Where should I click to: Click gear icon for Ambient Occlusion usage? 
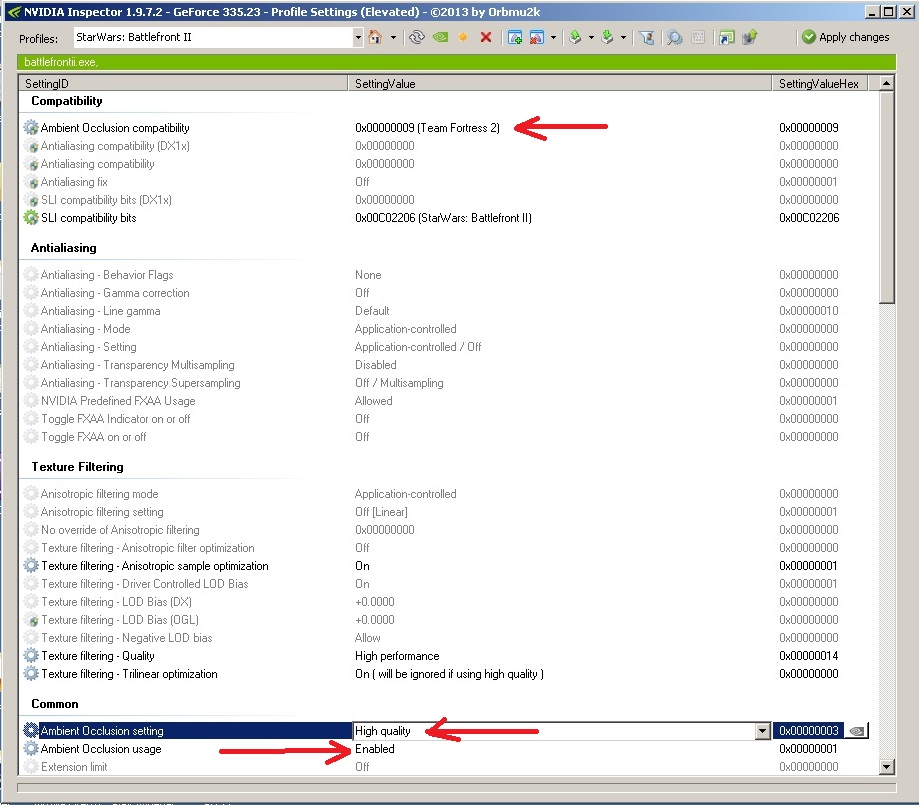coord(31,749)
